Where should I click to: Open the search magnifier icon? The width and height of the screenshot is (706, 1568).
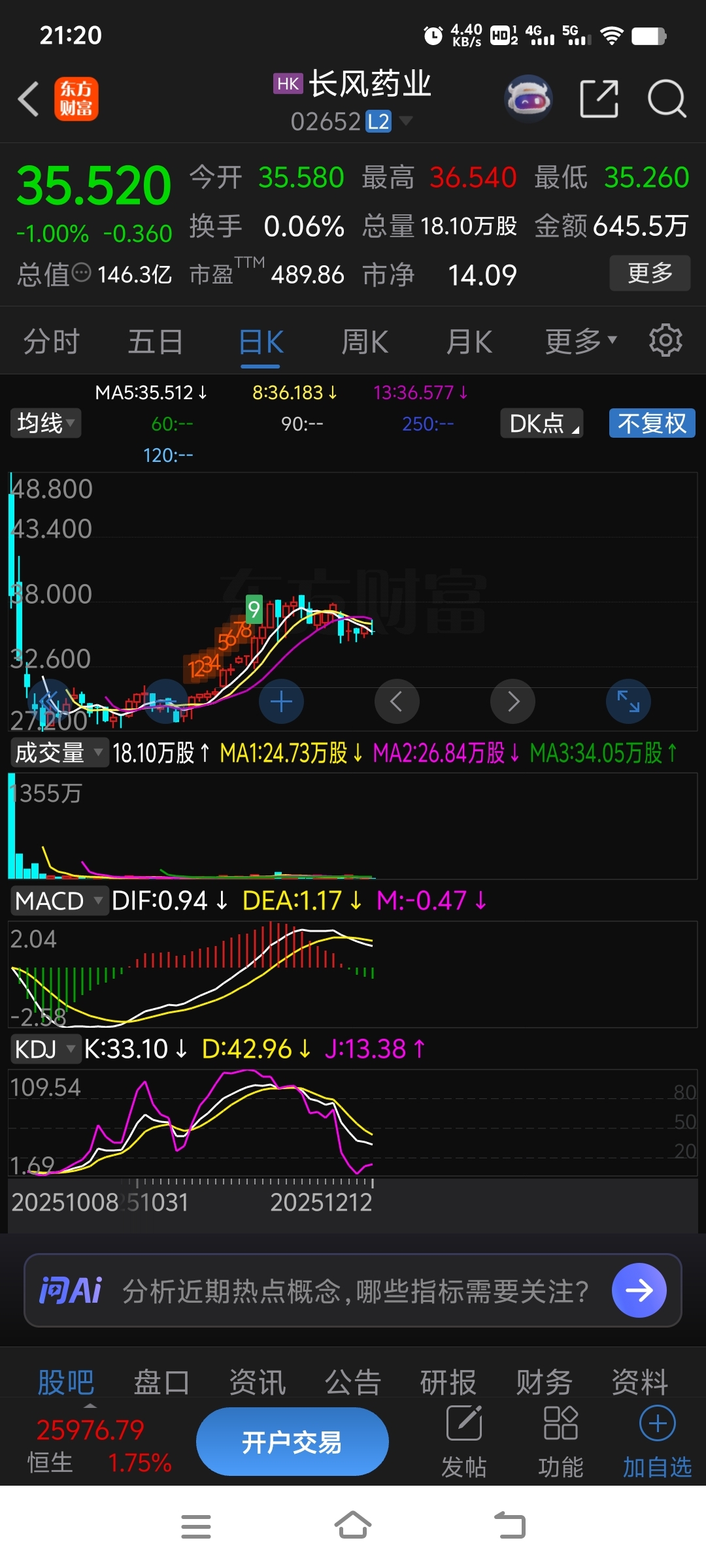[667, 99]
